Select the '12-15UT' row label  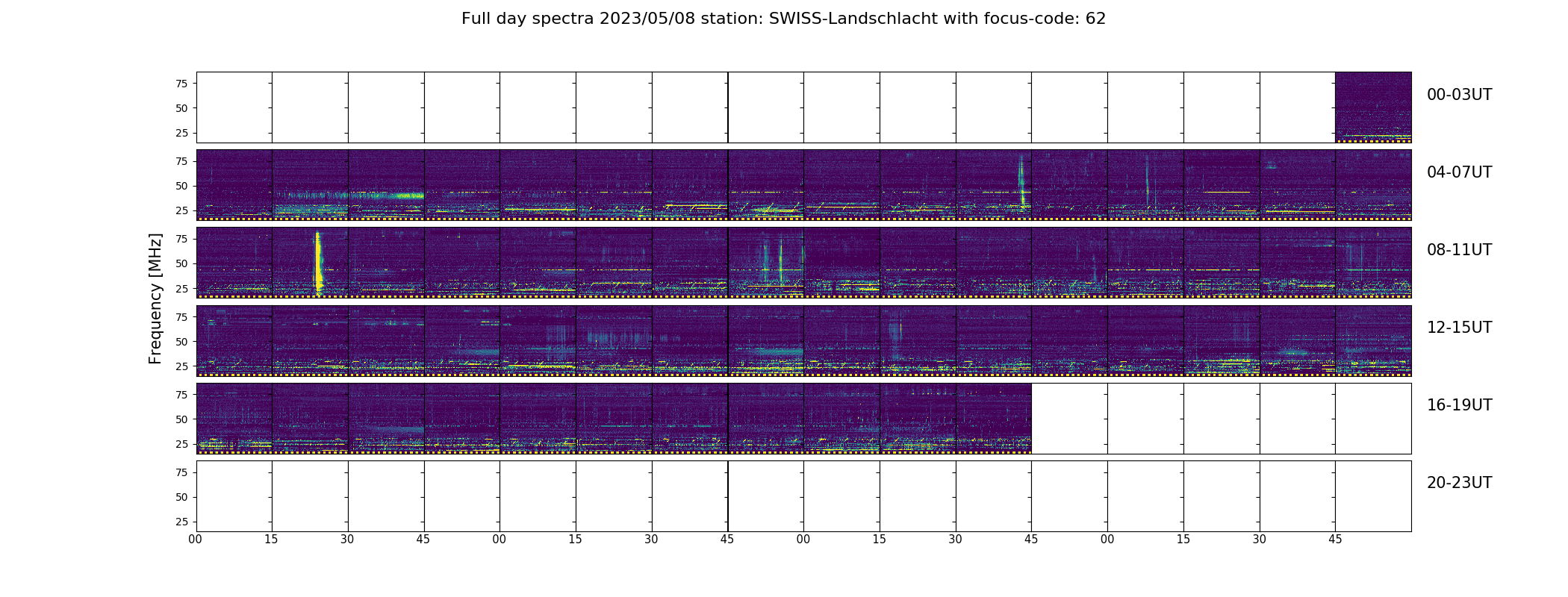click(1459, 328)
